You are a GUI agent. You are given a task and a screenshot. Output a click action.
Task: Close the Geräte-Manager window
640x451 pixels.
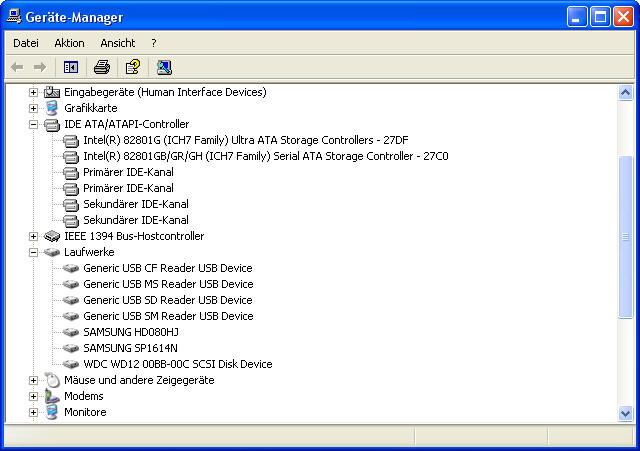tap(624, 17)
